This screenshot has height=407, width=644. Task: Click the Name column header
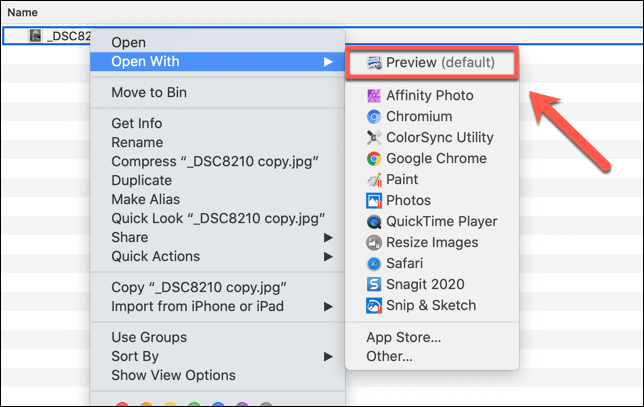23,12
